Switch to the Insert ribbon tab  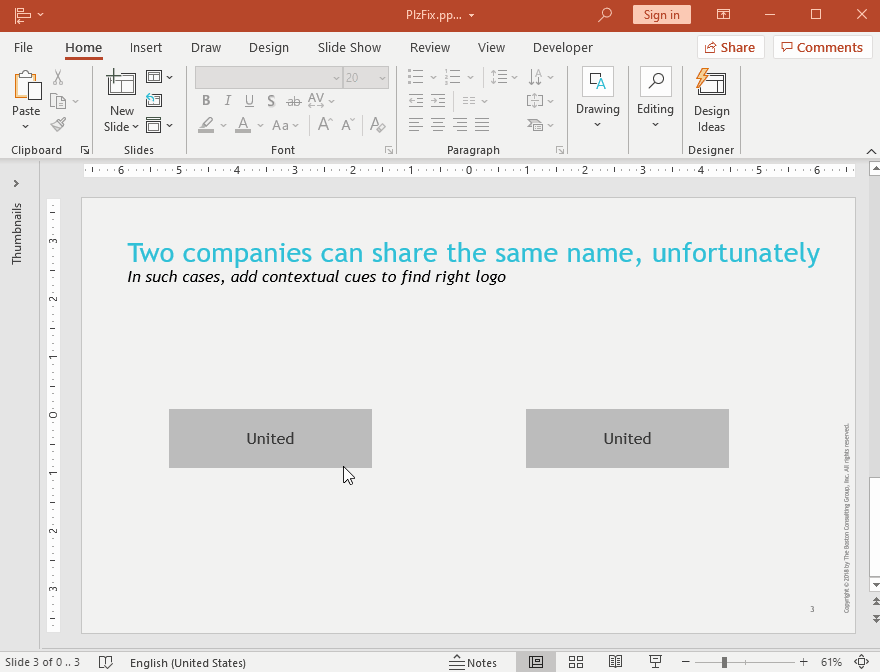[x=146, y=47]
